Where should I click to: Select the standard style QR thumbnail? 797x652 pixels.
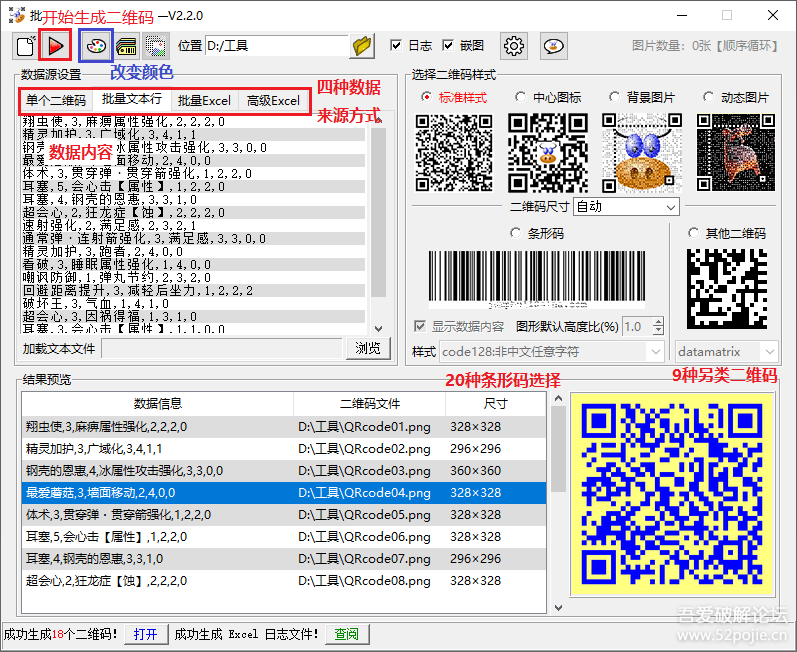[454, 152]
